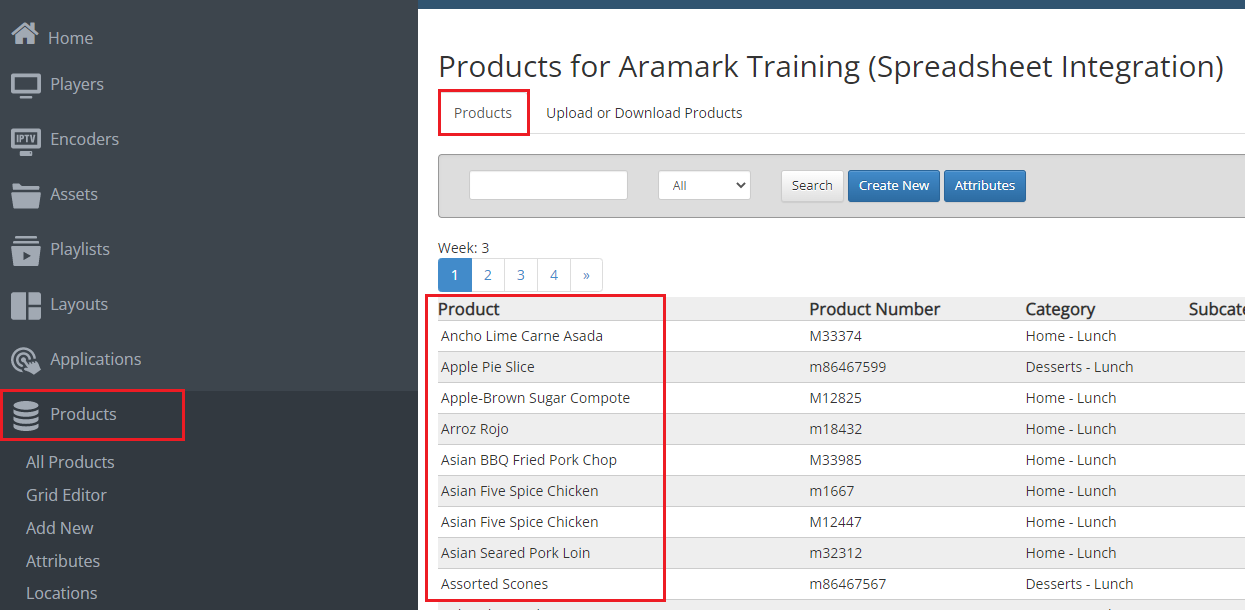Select Arroz Rojo product
This screenshot has height=610, width=1245.
pos(475,429)
